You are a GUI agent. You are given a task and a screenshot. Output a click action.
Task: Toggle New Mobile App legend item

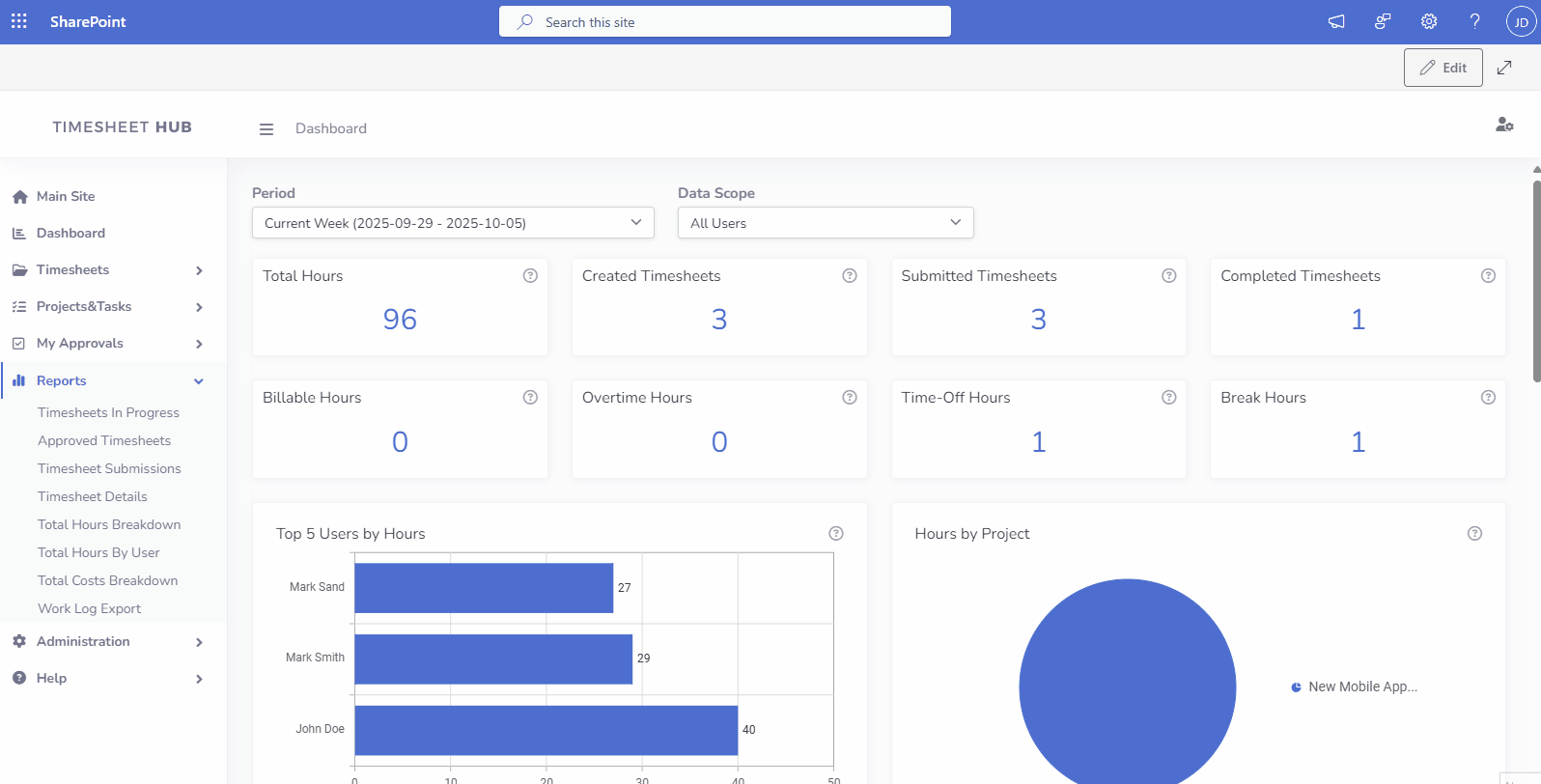coord(1354,687)
